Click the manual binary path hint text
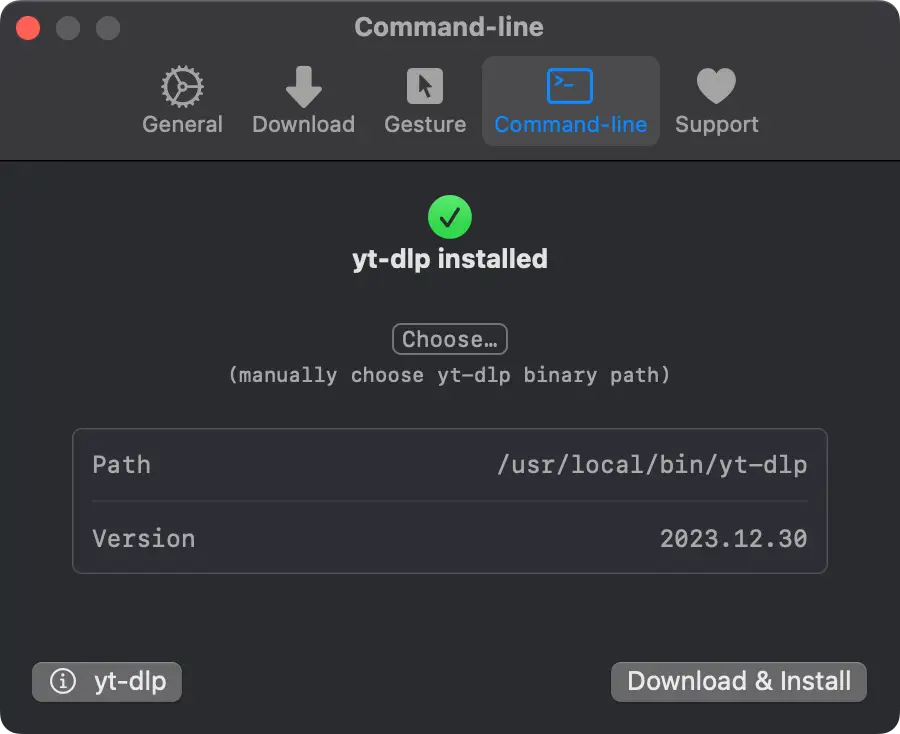900x734 pixels. click(450, 376)
